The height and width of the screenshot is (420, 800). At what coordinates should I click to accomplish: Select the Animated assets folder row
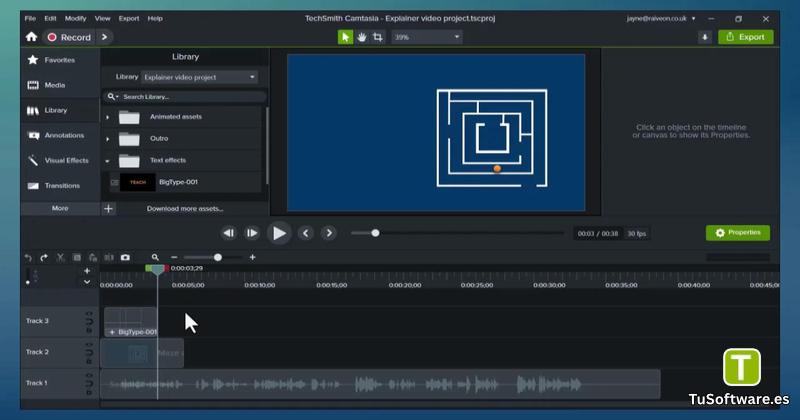tap(182, 117)
